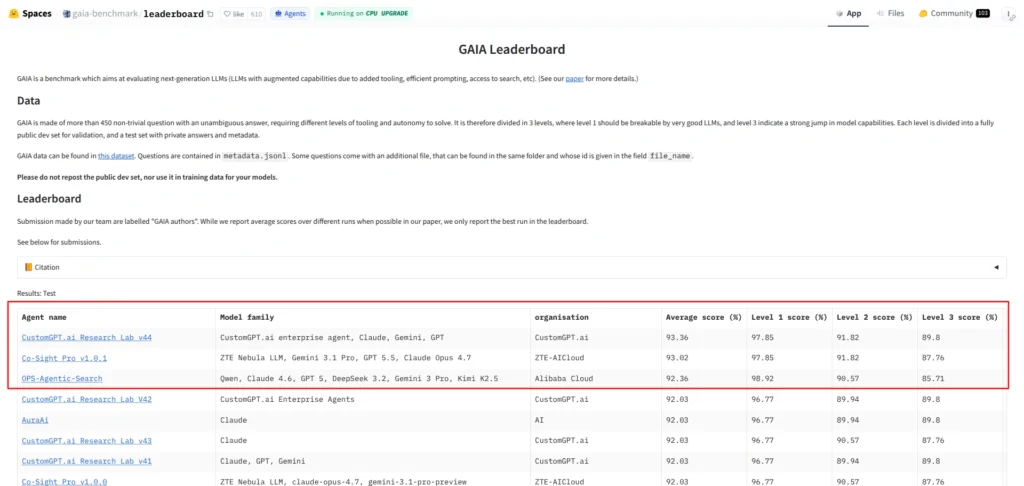Click the 'GAIA Leaderboard' page title
Screen dimensions: 1024x486
(512, 50)
